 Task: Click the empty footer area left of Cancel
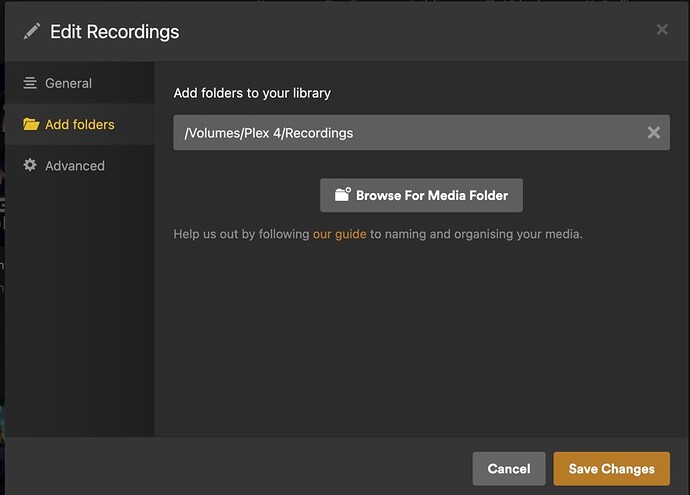coord(240,467)
